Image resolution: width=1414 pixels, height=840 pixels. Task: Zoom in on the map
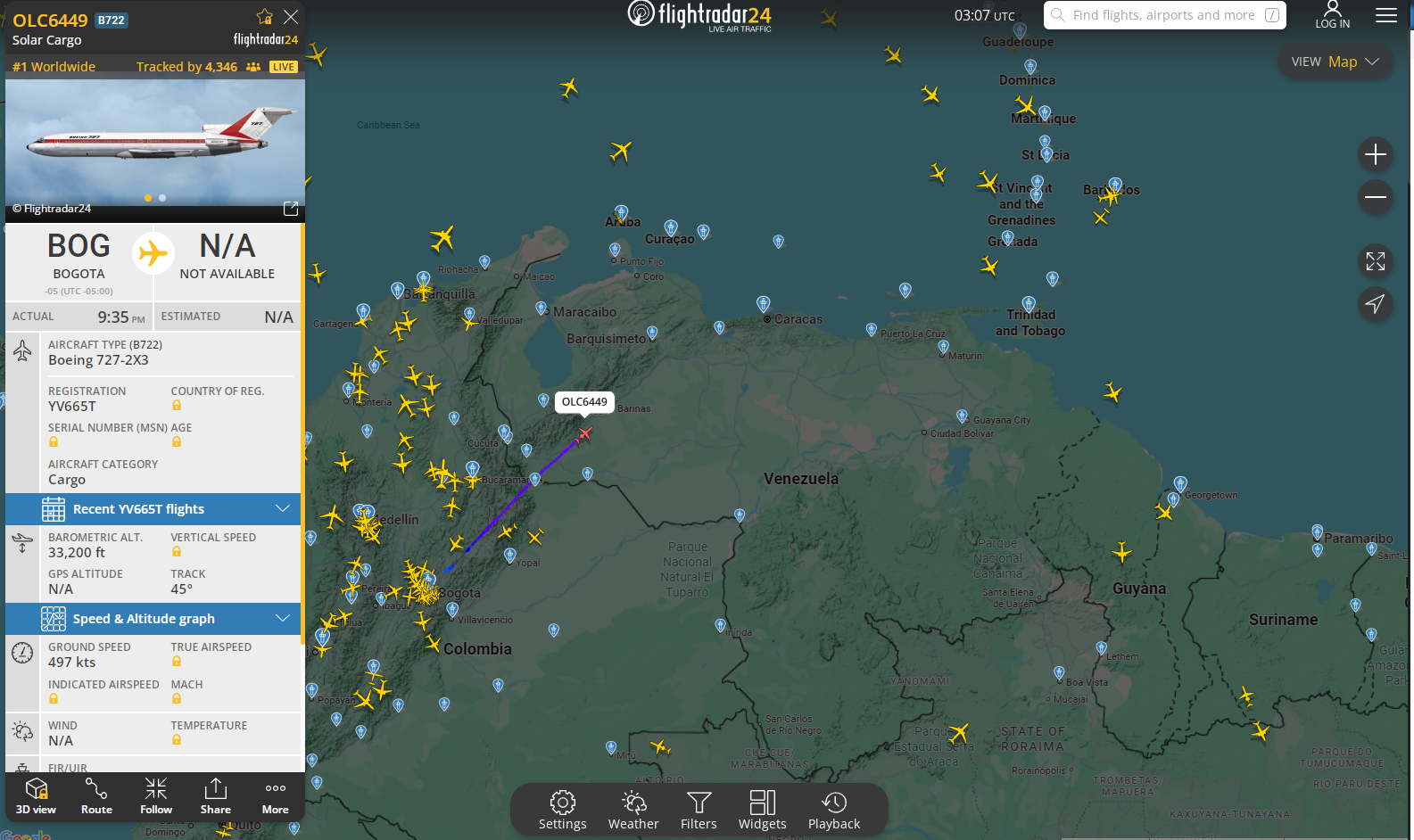click(1376, 154)
